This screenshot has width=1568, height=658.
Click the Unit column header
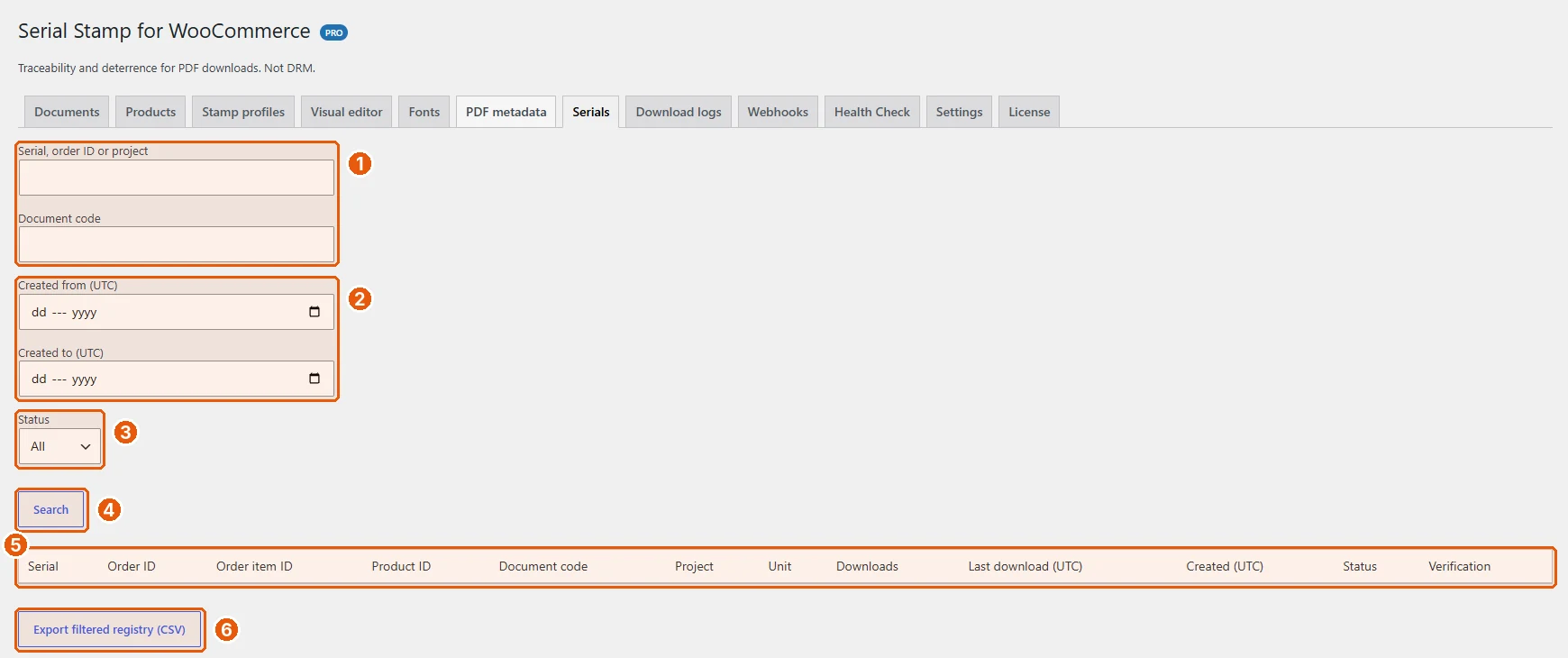[779, 566]
